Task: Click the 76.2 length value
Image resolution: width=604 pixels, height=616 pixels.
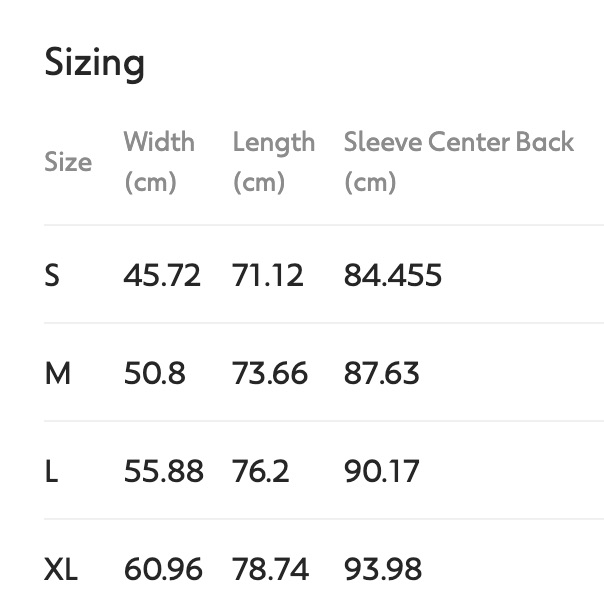Action: 260,471
